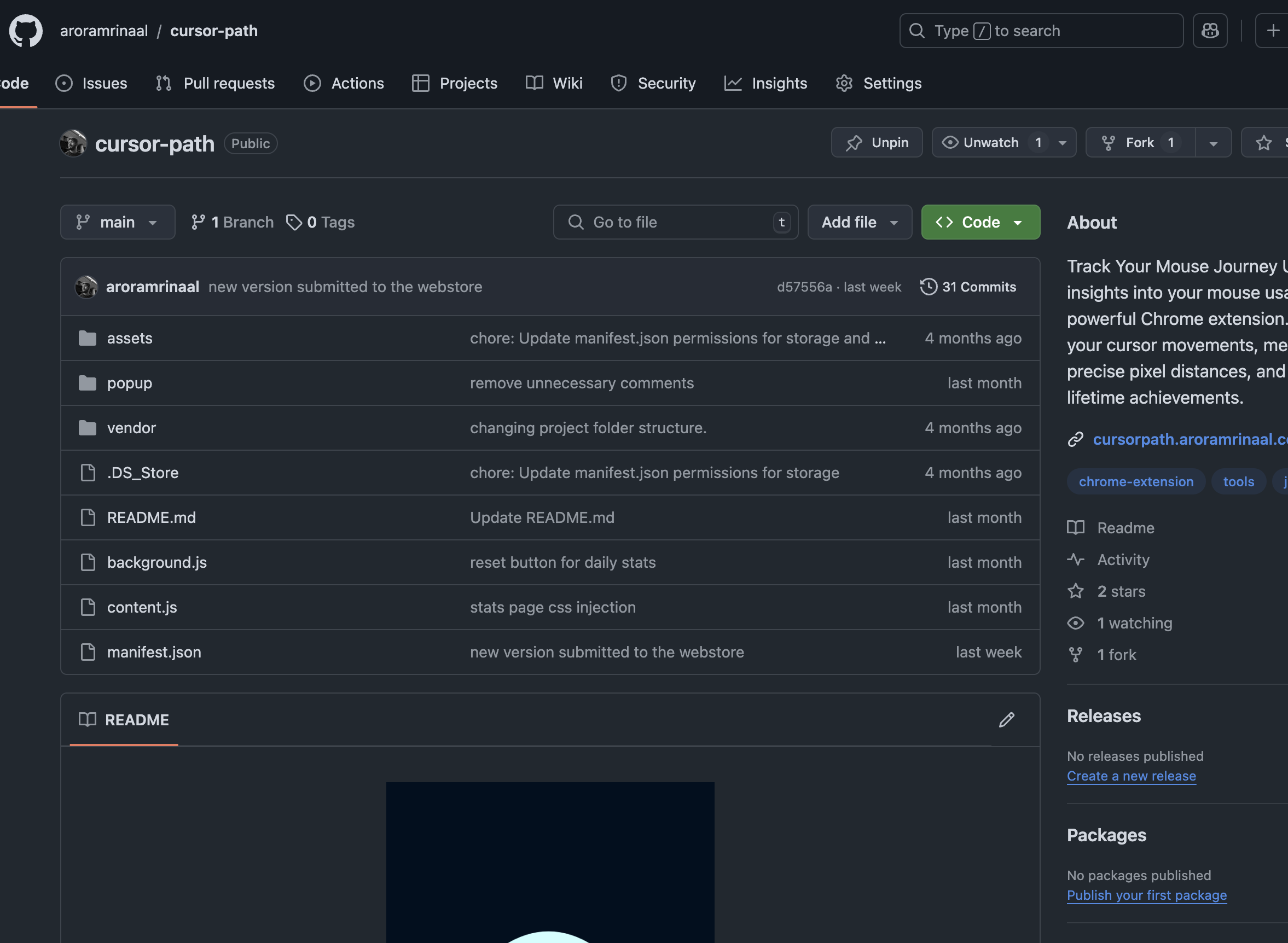Open the aroramrinaal owner breadcrumb link
The image size is (1288, 943).
(x=104, y=31)
